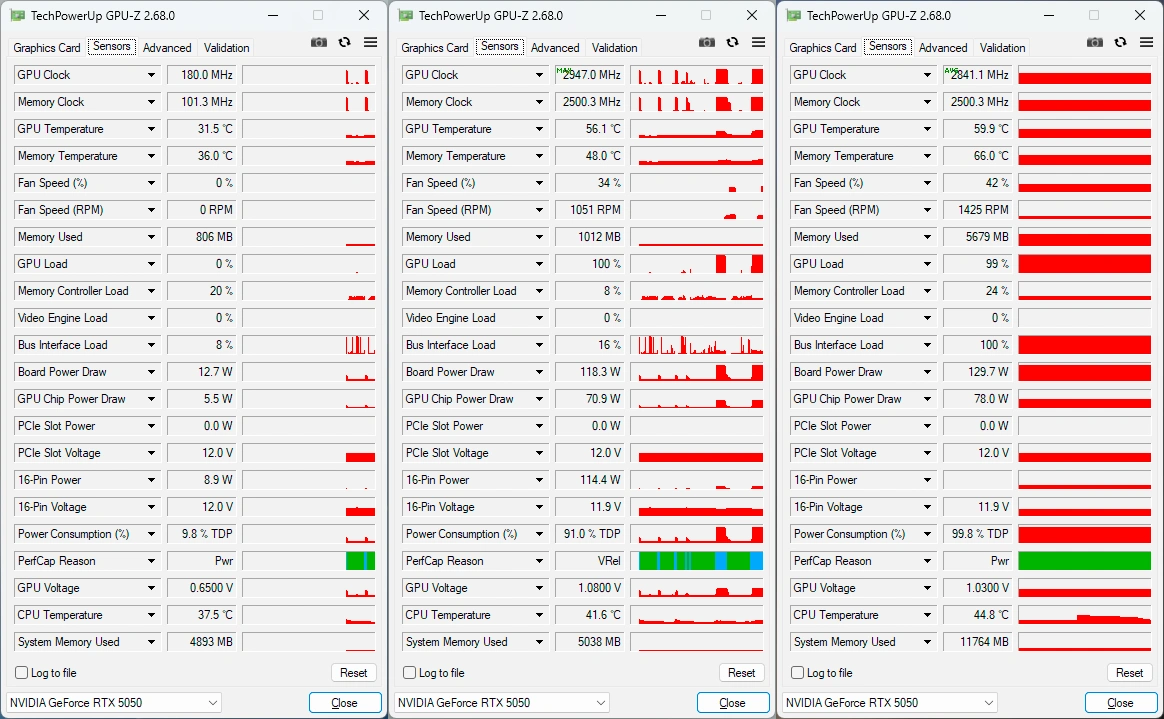The image size is (1164, 719).
Task: Click camera icon in the middle GPU-Z window
Action: pos(707,43)
